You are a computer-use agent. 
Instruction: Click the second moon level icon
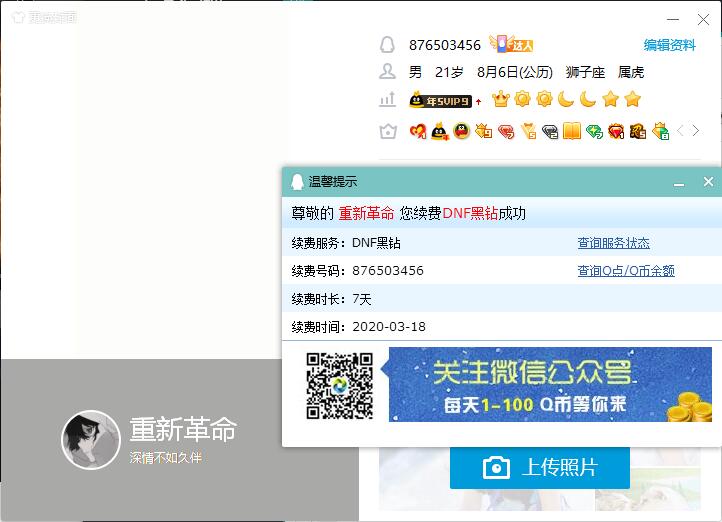point(588,99)
